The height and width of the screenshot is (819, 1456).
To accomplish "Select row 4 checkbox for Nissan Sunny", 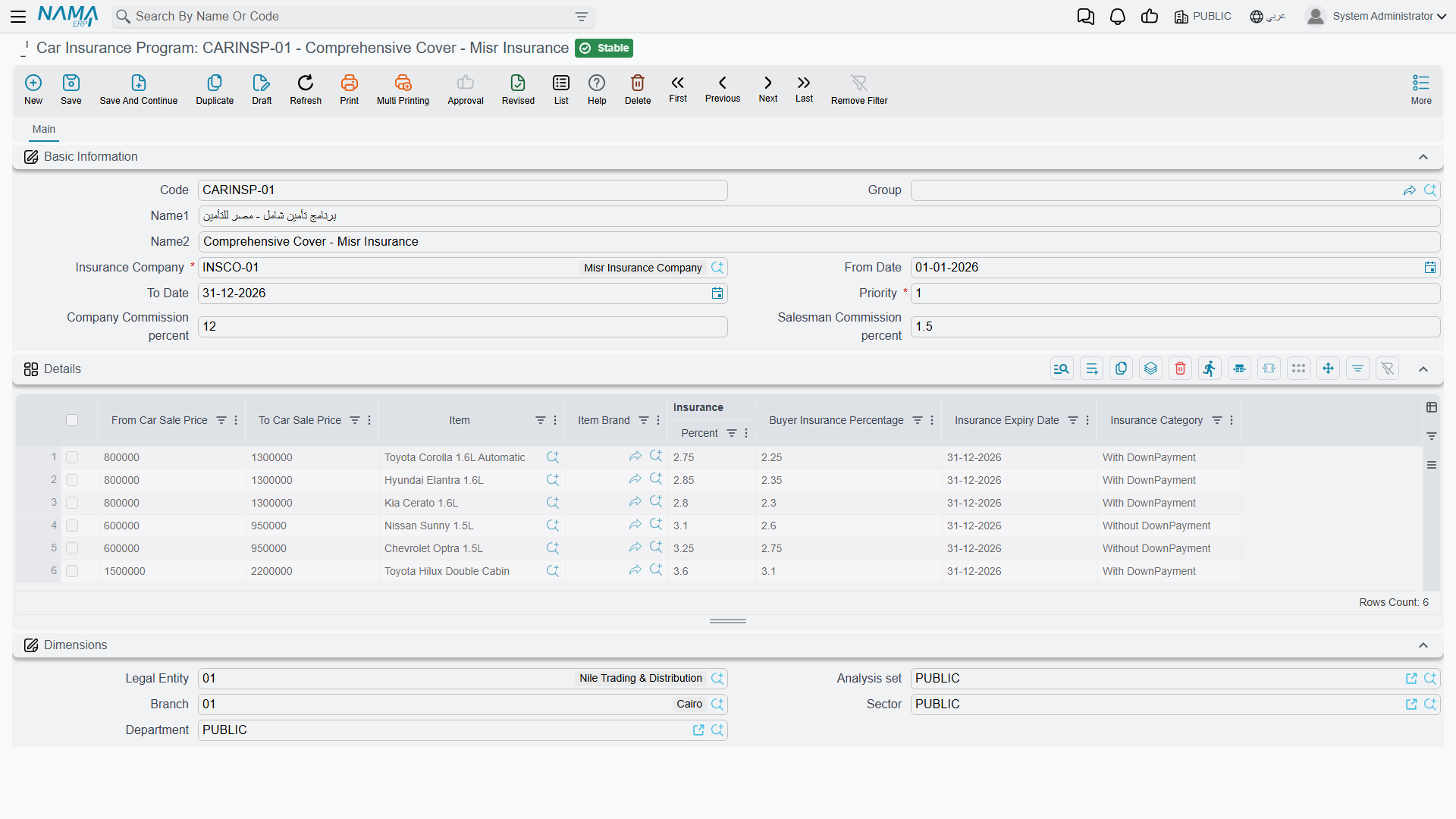I will click(72, 526).
